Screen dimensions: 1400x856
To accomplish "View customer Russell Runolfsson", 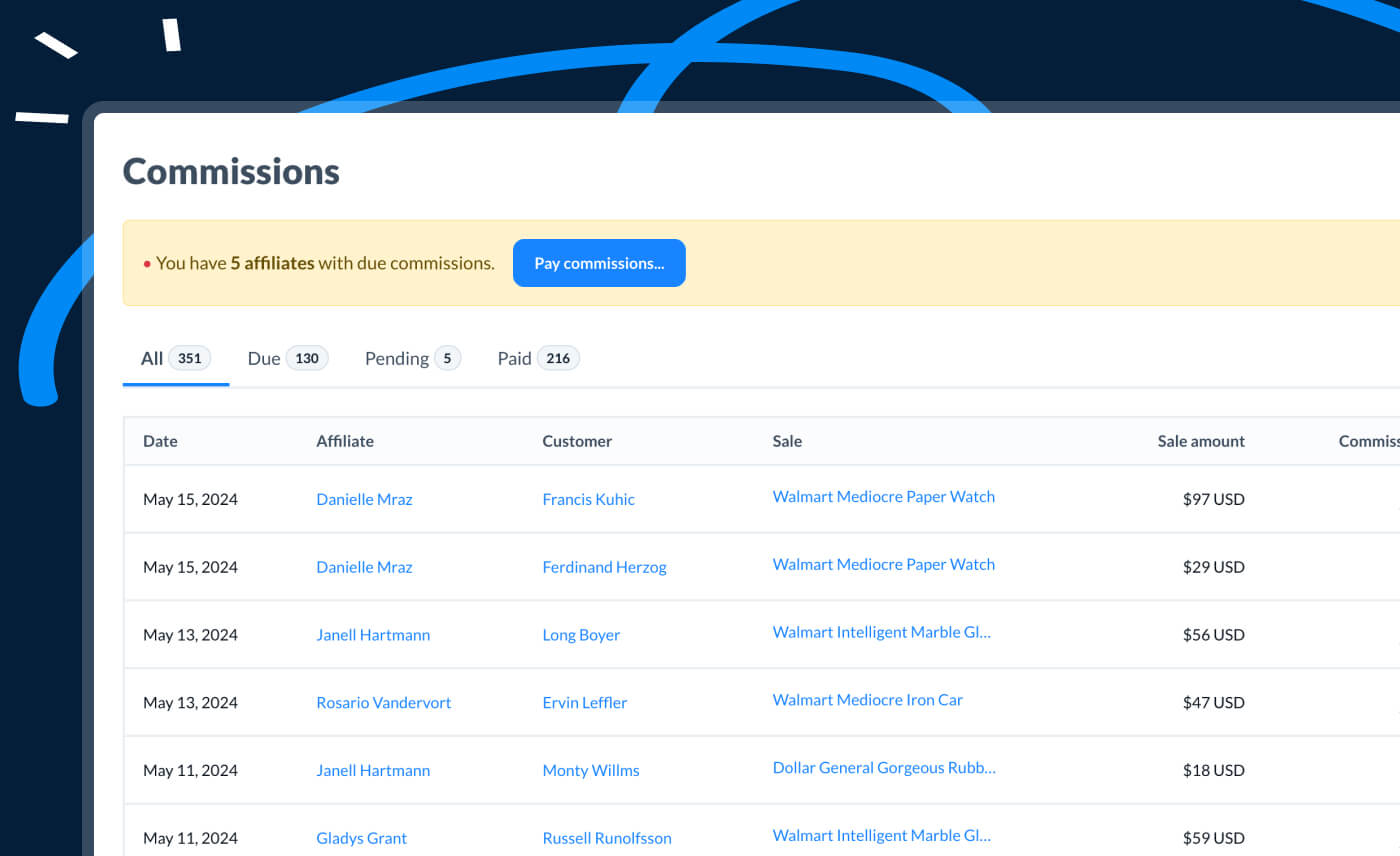I will (x=607, y=838).
